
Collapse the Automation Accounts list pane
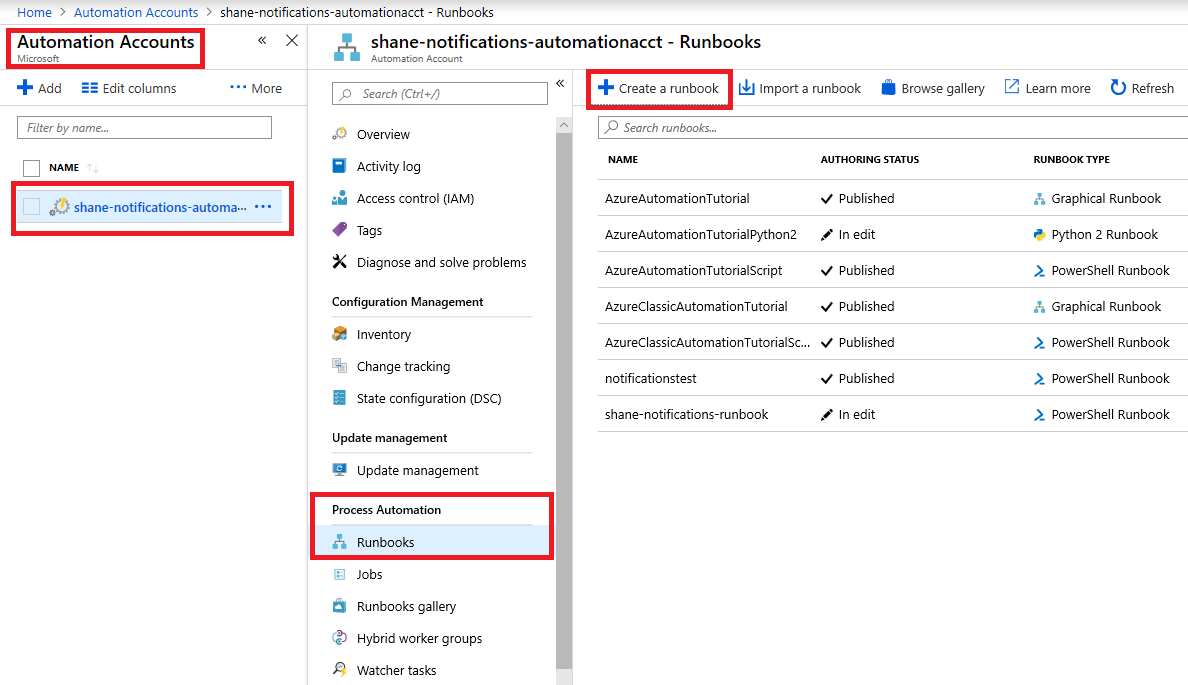click(262, 40)
